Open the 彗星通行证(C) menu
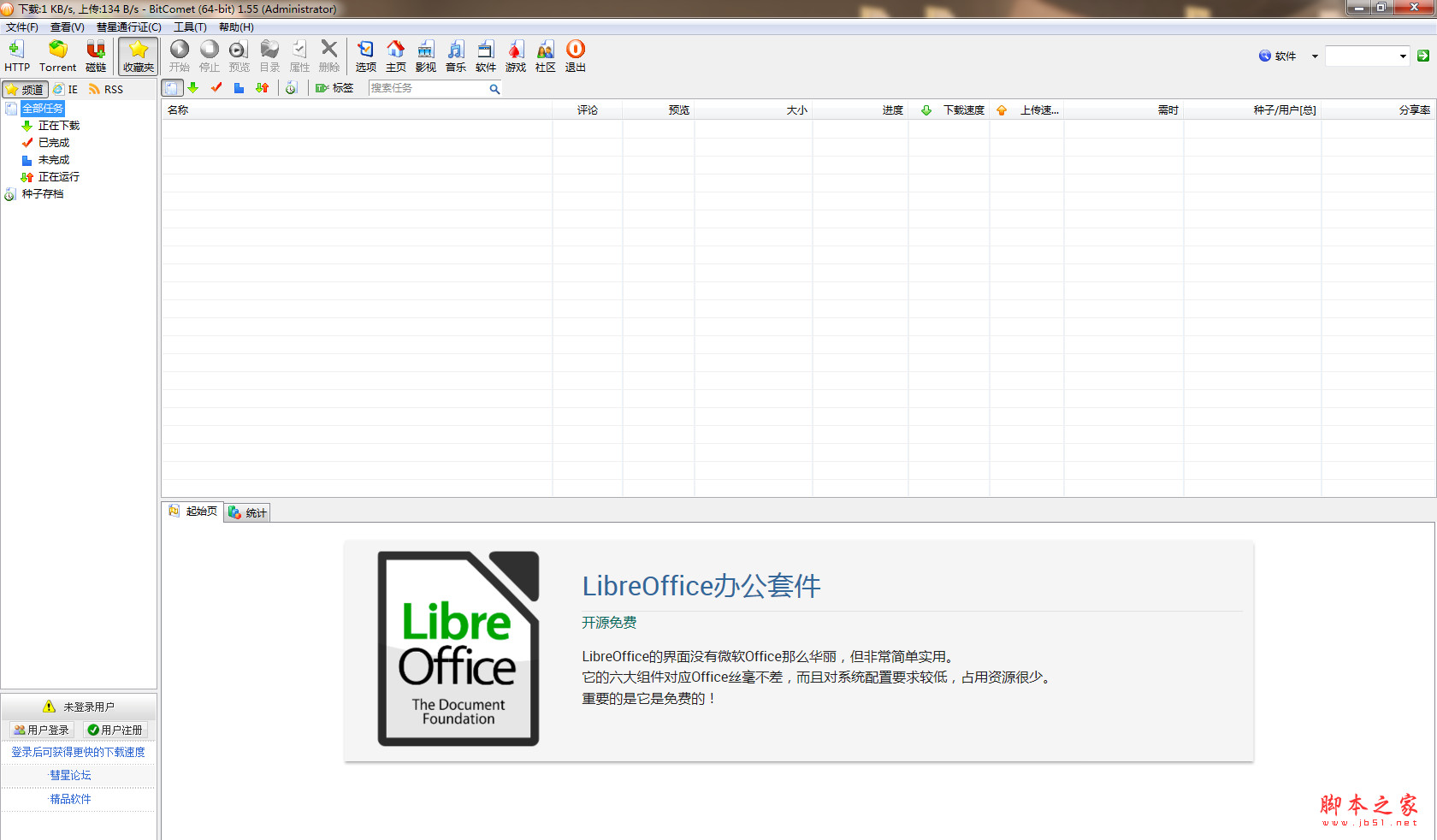Viewport: 1437px width, 840px height. [129, 27]
